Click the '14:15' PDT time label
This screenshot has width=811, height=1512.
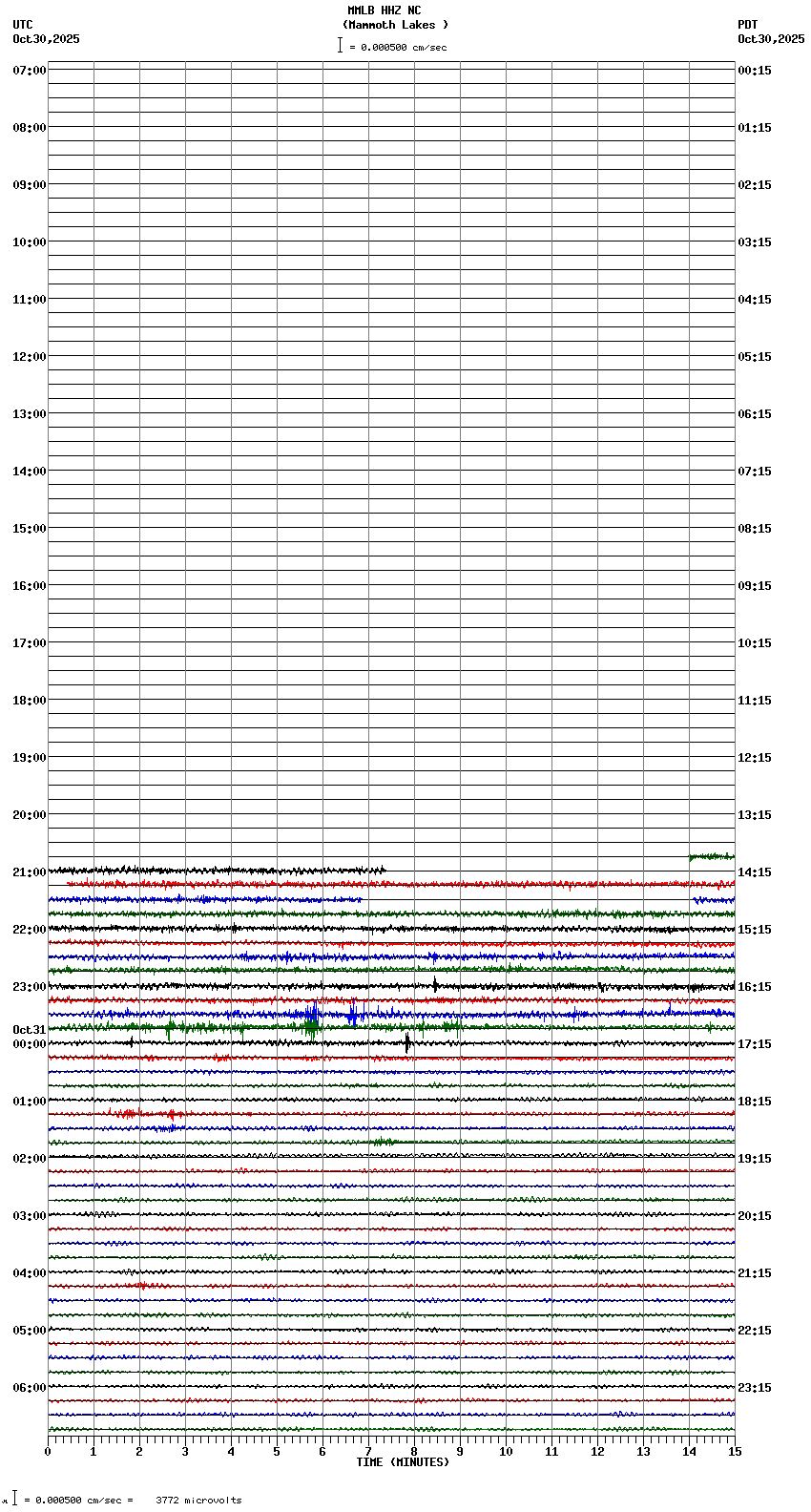(755, 872)
